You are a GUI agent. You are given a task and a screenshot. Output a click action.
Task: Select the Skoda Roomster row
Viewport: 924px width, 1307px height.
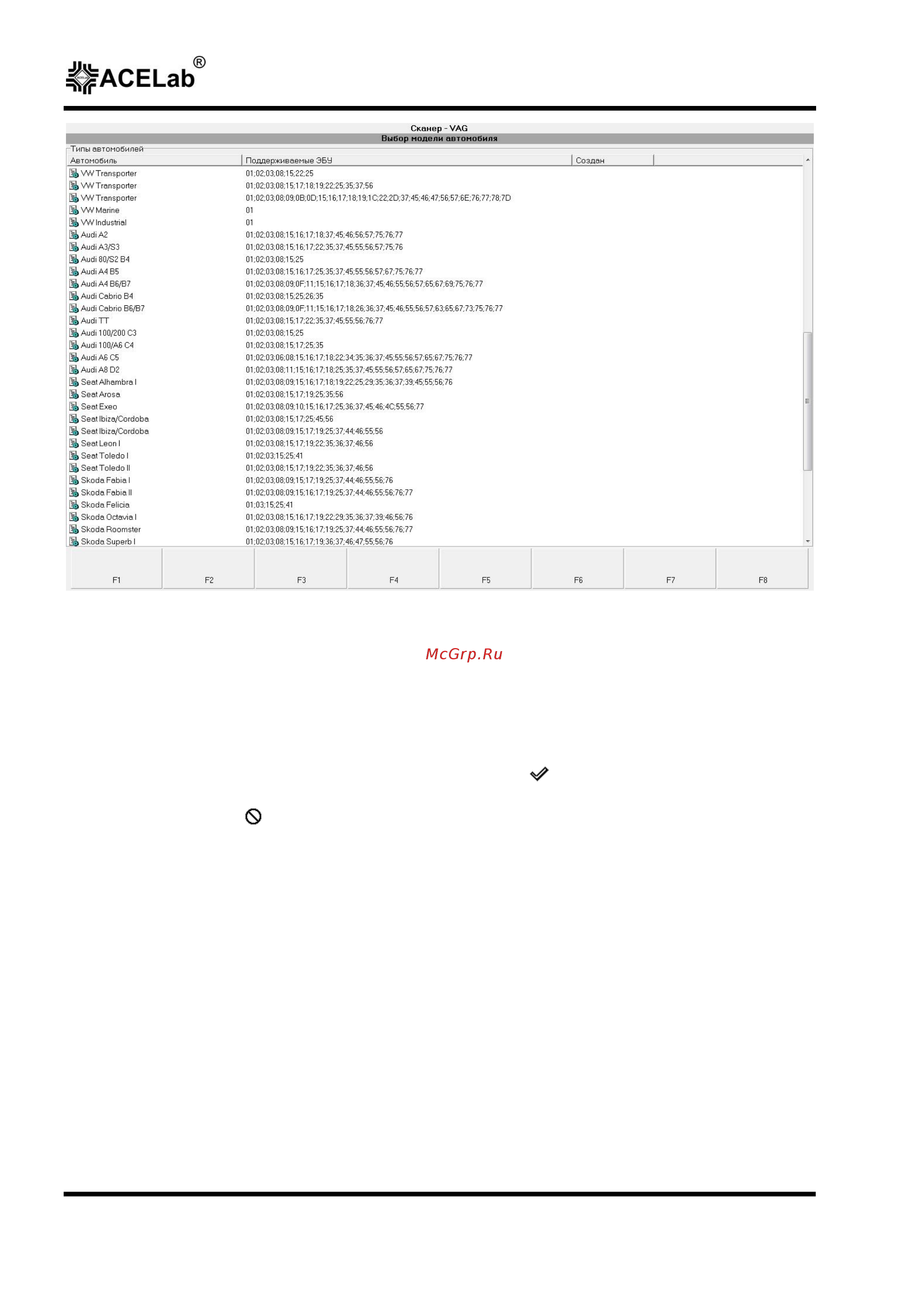coord(435,529)
